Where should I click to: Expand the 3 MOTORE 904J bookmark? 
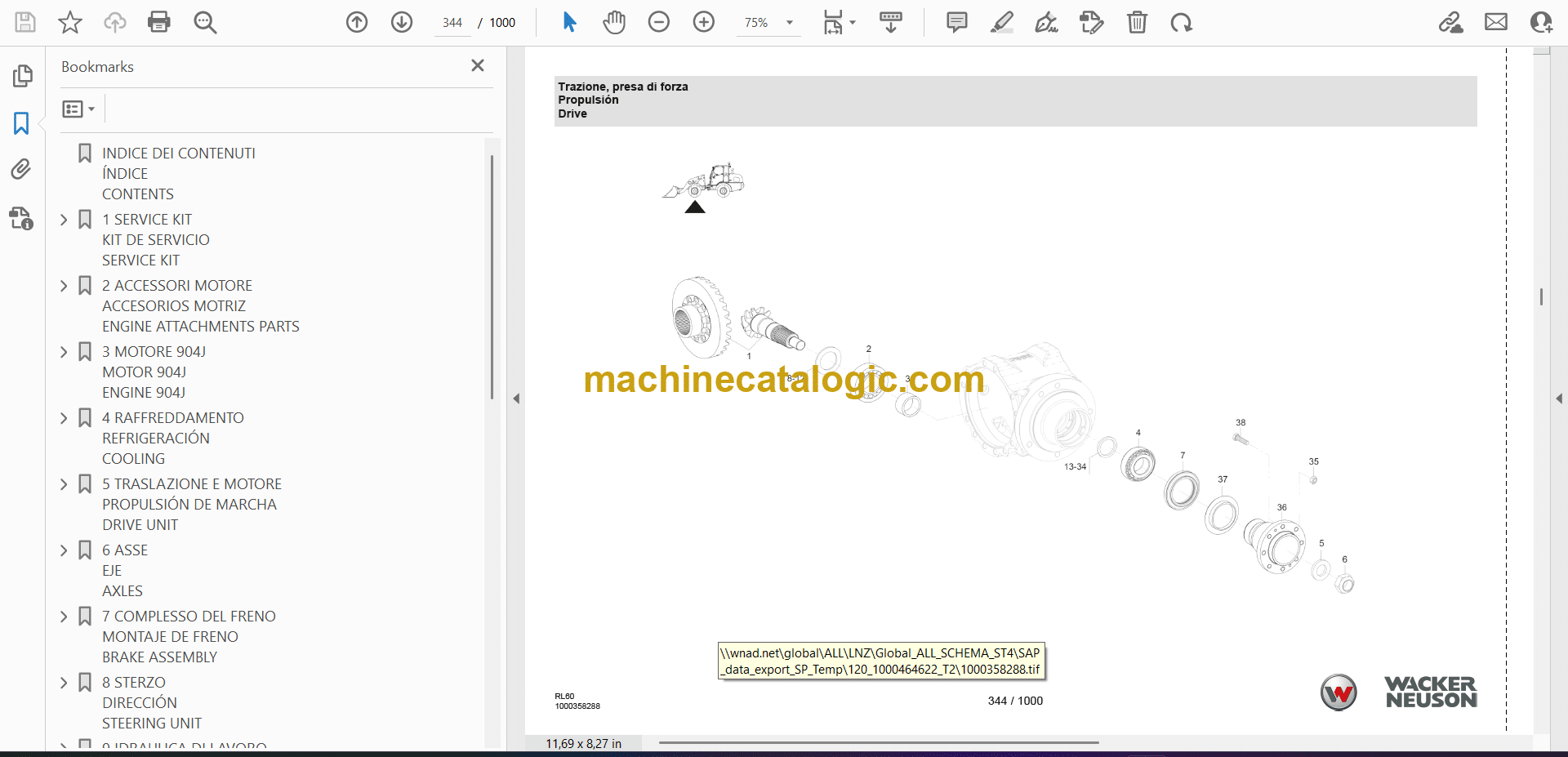click(64, 352)
